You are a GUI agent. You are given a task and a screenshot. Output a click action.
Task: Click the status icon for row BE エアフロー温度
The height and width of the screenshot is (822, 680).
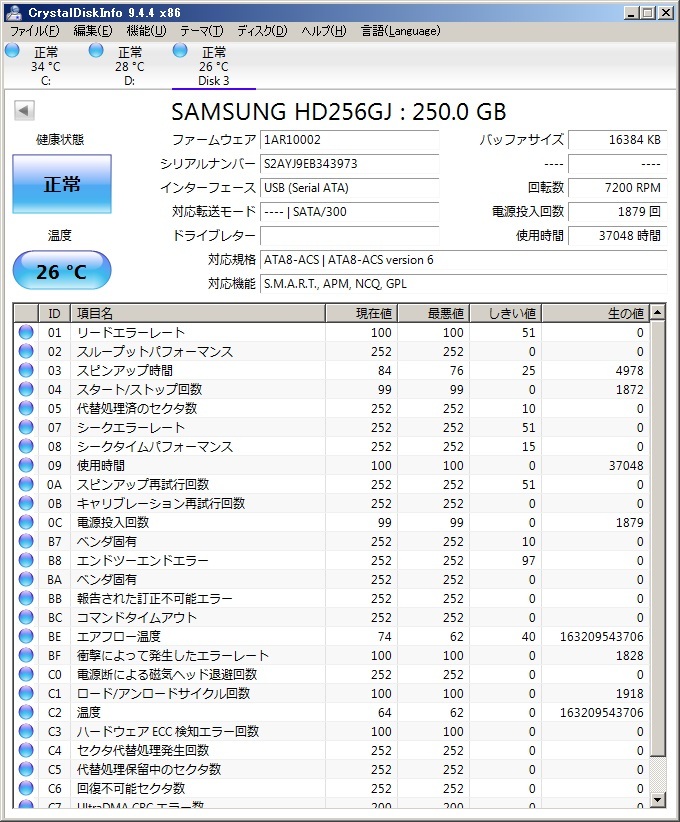[x=26, y=636]
